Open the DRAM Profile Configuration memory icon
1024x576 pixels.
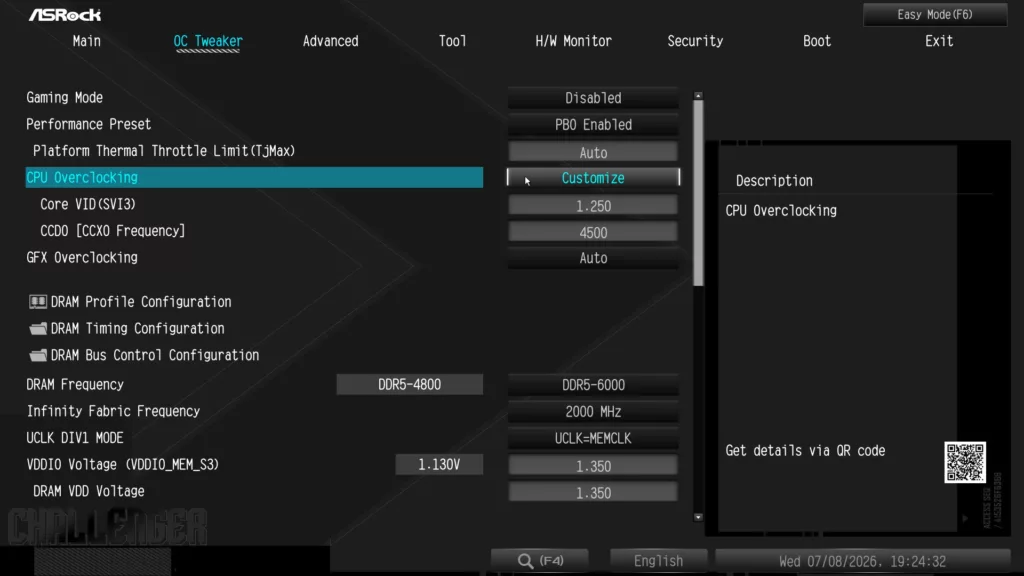click(38, 302)
